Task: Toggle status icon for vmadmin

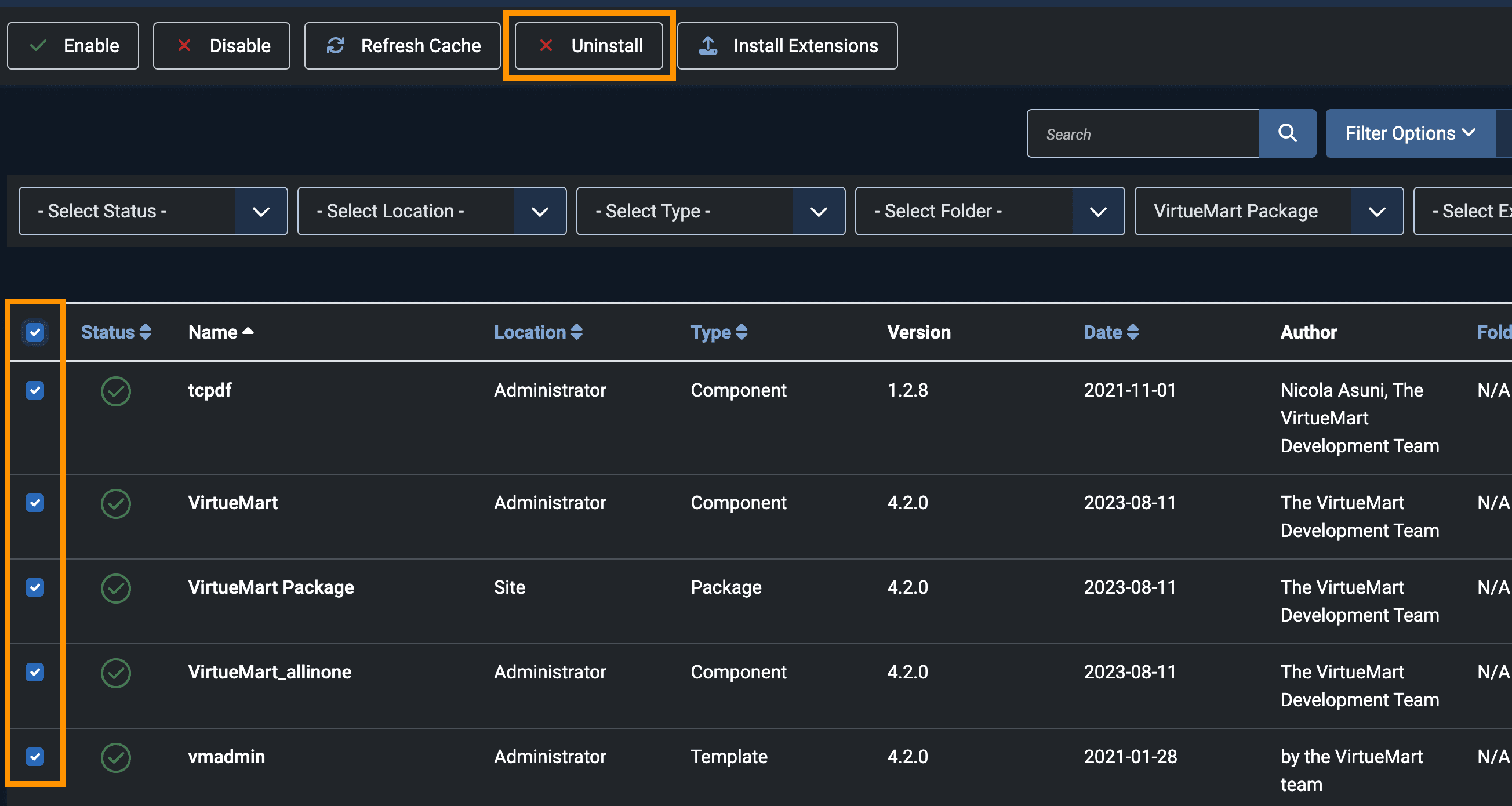Action: tap(115, 757)
